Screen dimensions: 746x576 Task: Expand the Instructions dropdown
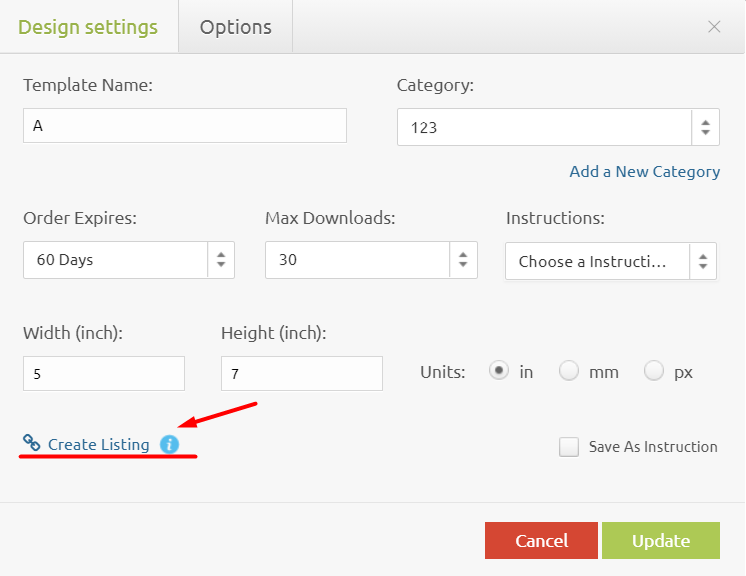[610, 262]
